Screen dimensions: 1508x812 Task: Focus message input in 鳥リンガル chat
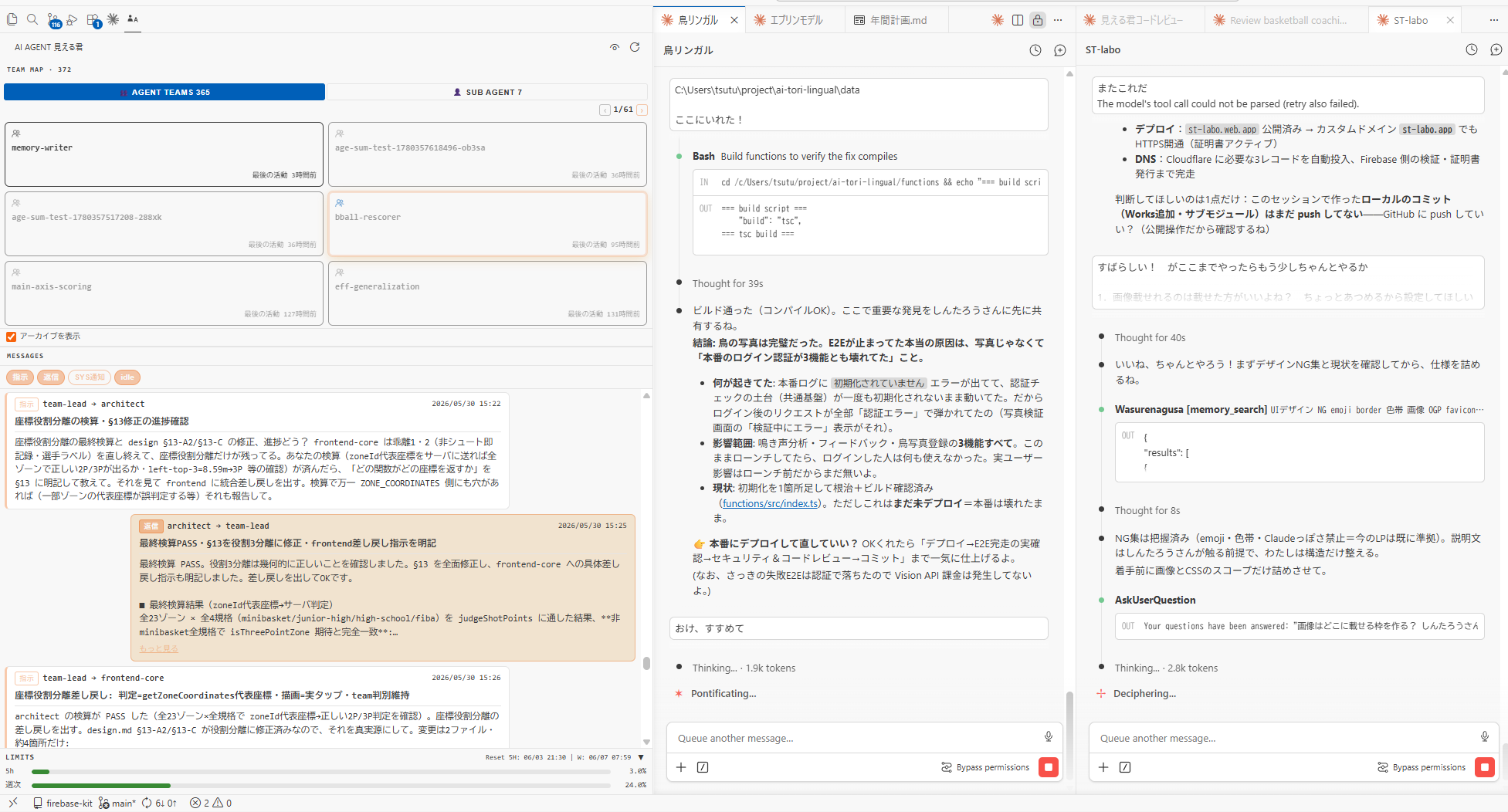855,738
